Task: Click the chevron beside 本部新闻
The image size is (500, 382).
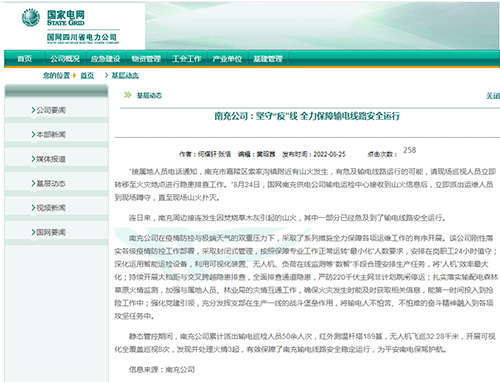Action: click(x=33, y=134)
